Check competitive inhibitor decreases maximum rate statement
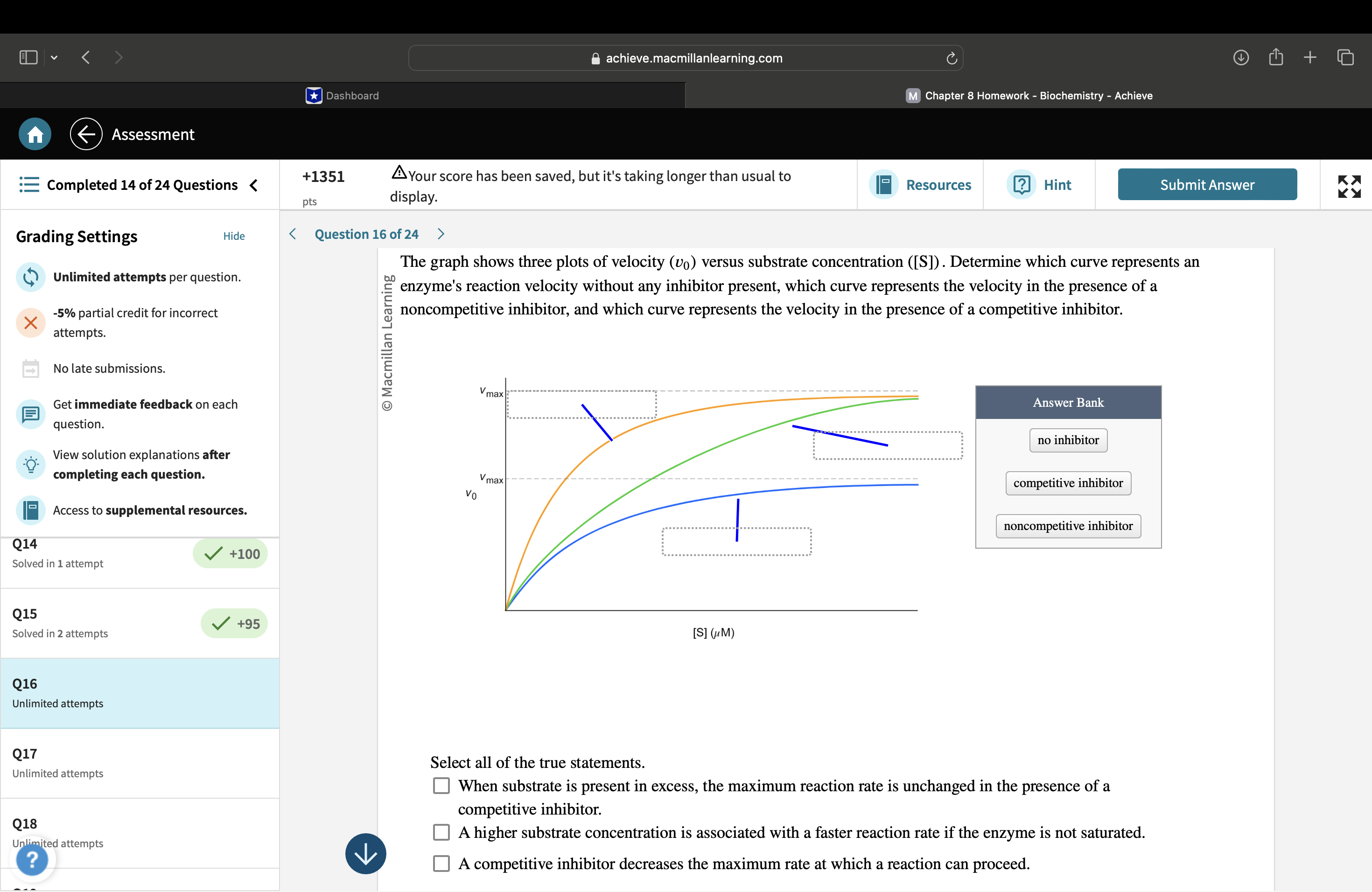 click(441, 863)
